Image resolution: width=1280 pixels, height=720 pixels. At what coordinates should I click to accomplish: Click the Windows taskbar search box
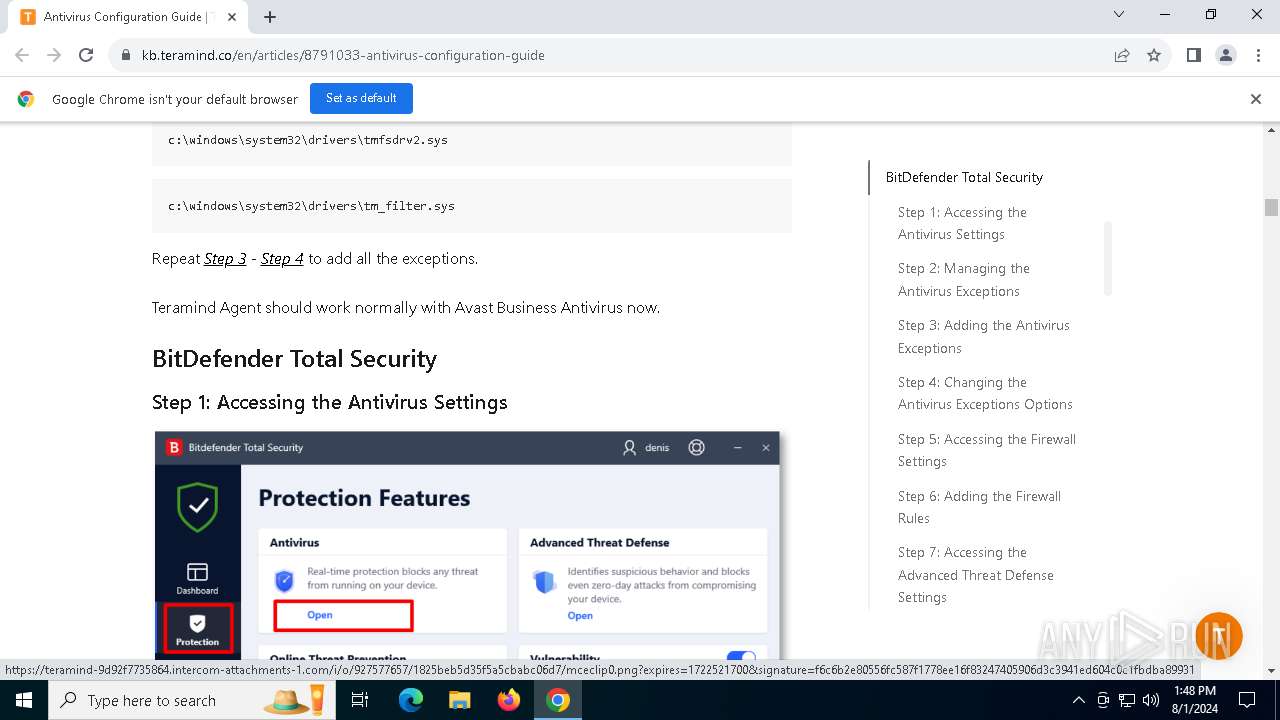[190, 700]
